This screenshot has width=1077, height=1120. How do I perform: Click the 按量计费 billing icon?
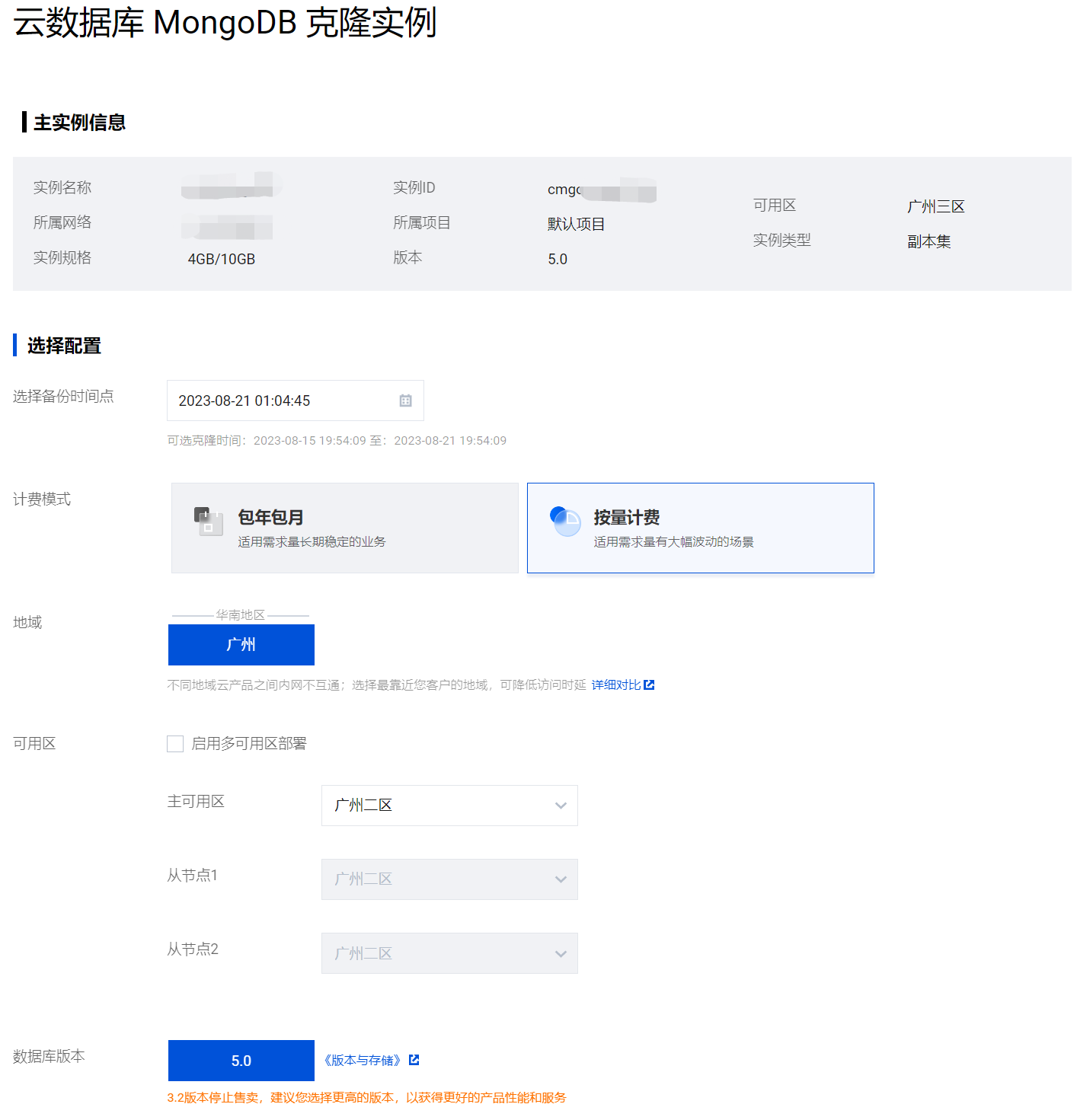(565, 521)
